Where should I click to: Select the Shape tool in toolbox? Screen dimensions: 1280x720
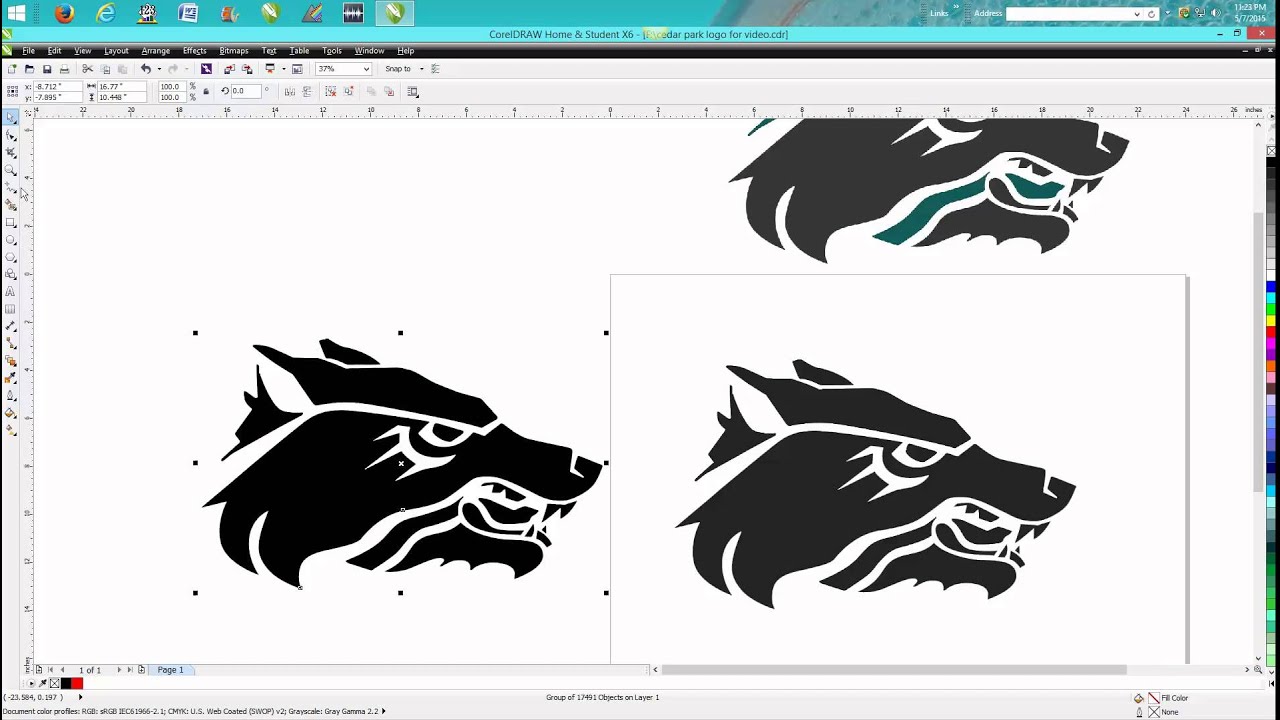pos(11,136)
